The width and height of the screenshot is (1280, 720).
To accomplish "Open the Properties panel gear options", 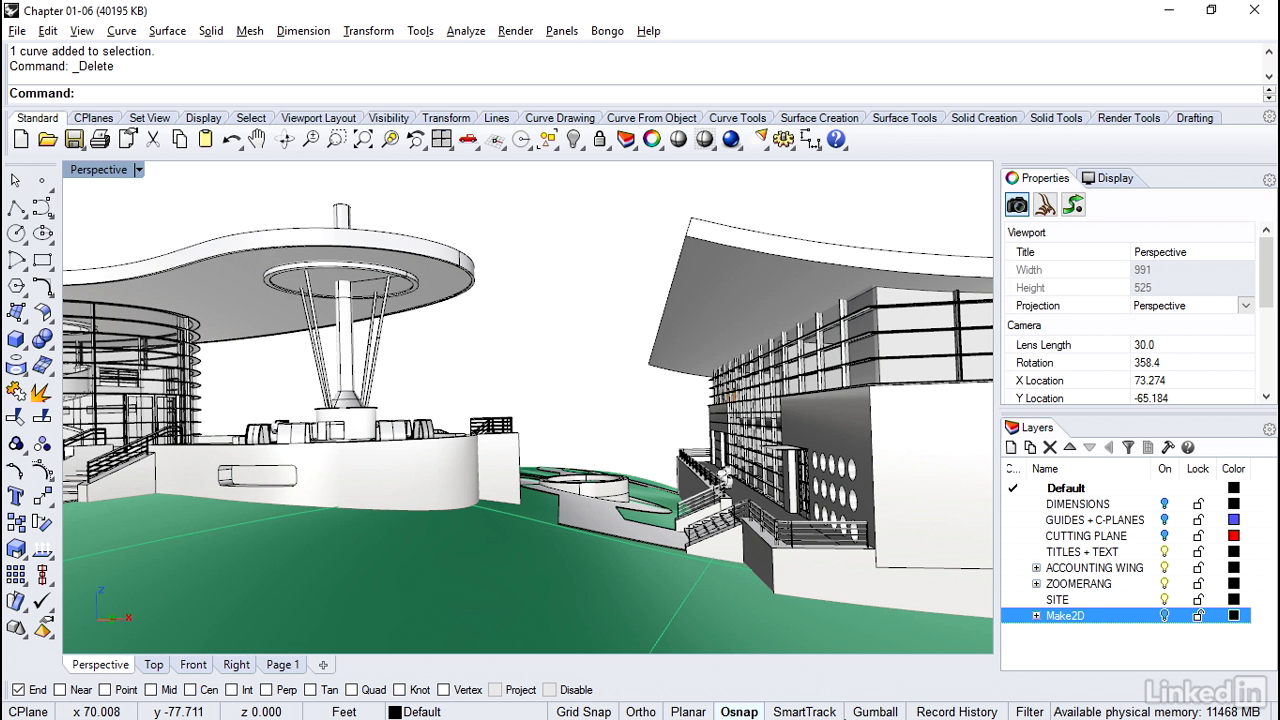I will 1269,180.
